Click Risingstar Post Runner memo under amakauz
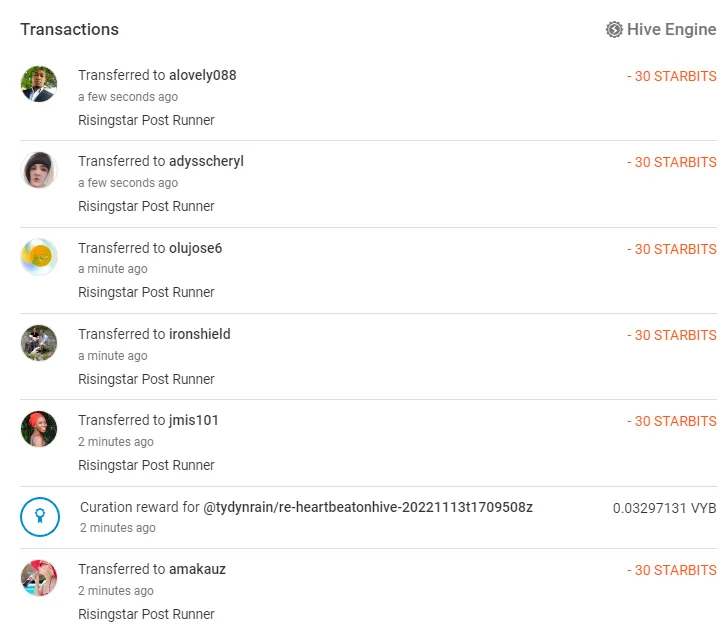The image size is (727, 629). [x=146, y=614]
